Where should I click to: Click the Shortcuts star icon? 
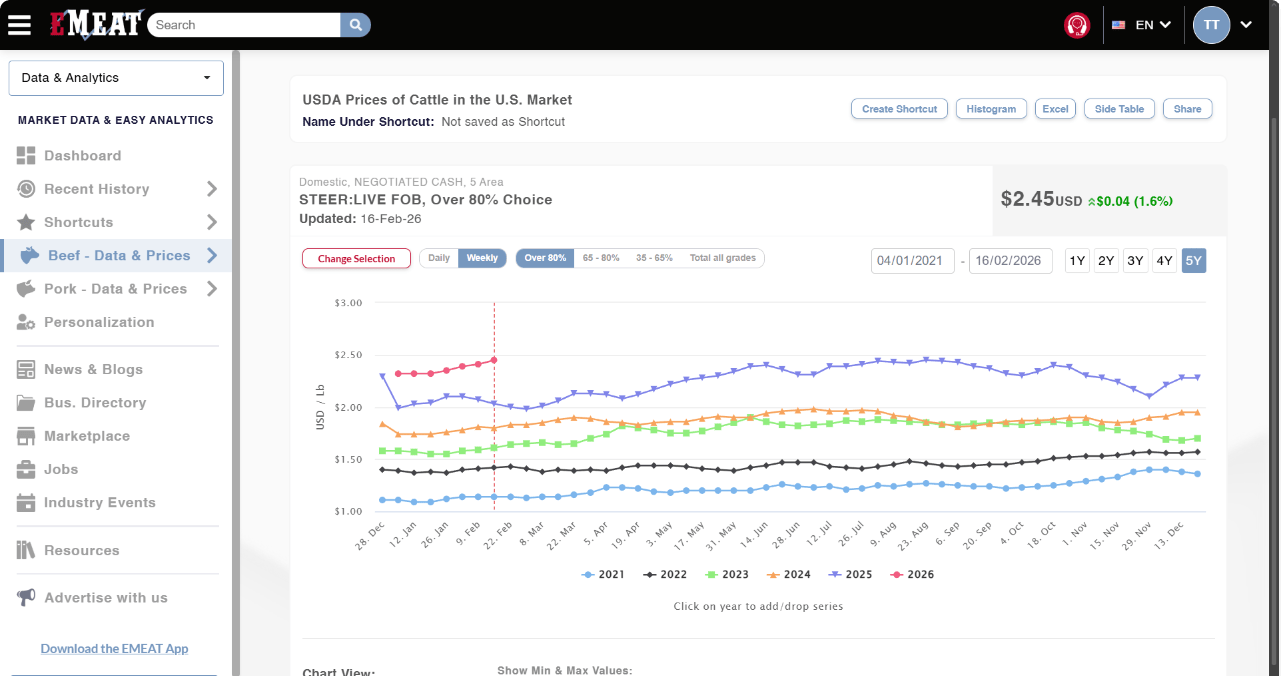click(x=26, y=222)
